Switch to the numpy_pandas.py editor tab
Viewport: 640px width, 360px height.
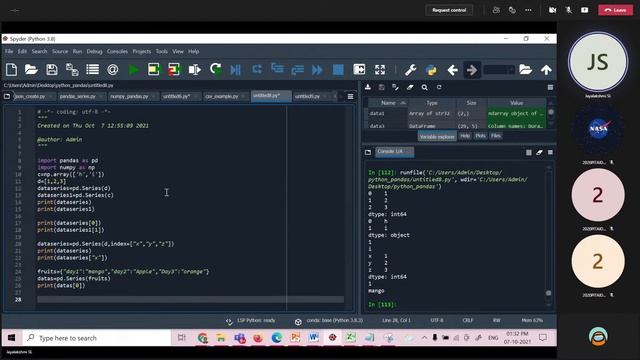click(129, 96)
